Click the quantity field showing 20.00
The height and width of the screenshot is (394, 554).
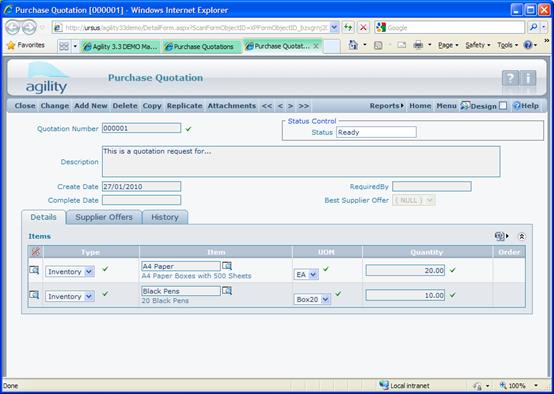pos(405,270)
